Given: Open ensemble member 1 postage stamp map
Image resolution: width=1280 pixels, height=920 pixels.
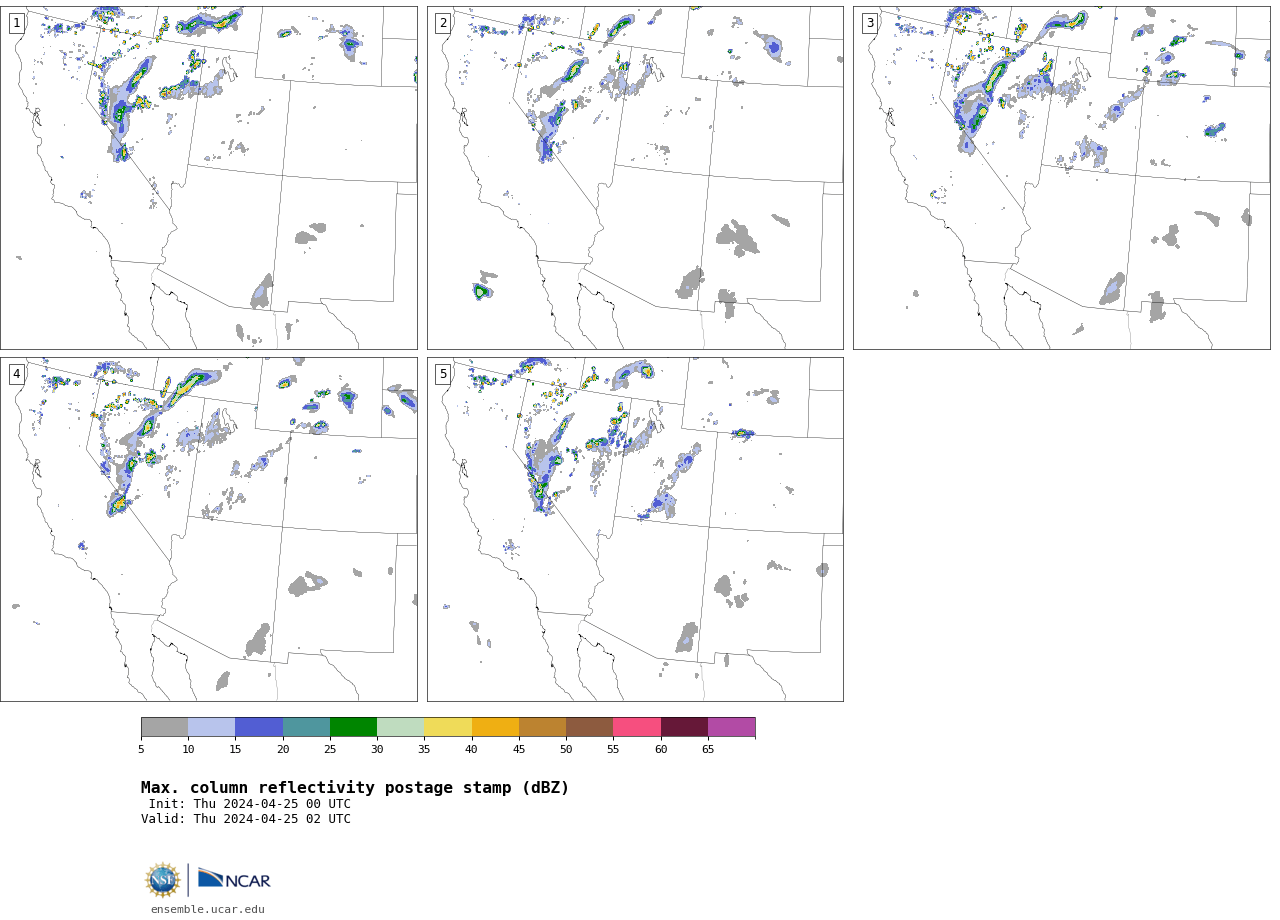Looking at the screenshot, I should click(209, 178).
